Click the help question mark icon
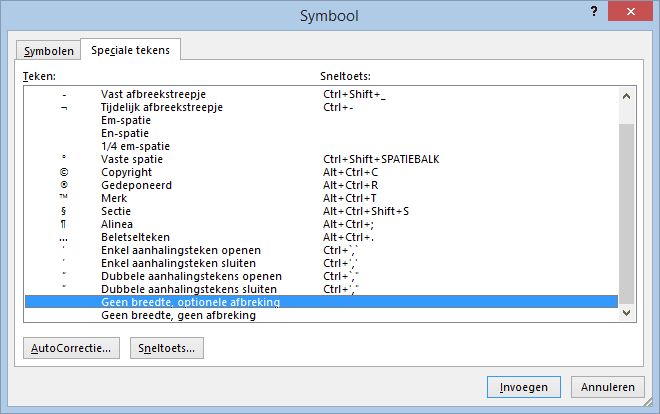This screenshot has width=660, height=414. 594,11
